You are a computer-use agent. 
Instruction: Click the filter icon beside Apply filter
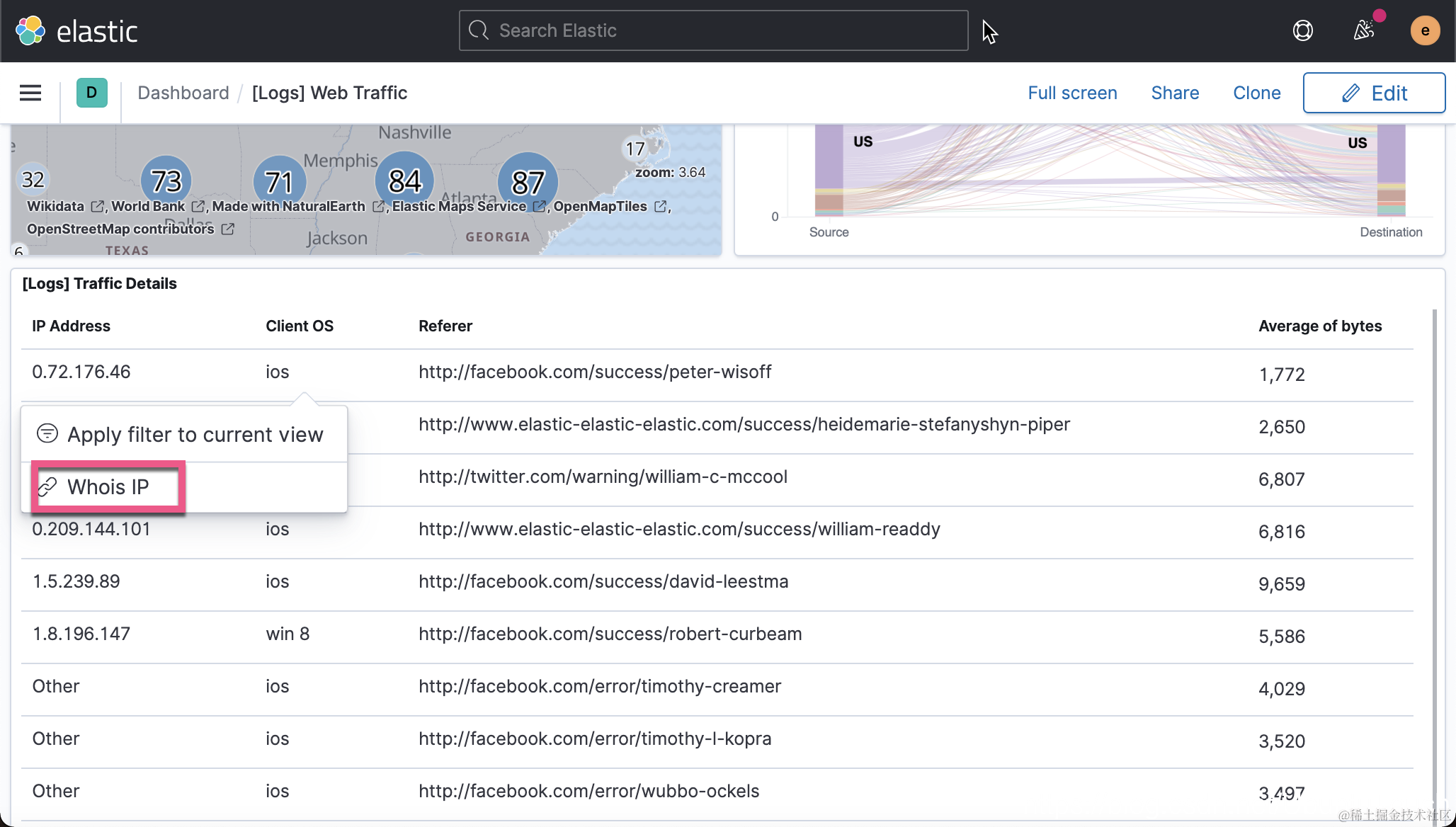[x=47, y=433]
